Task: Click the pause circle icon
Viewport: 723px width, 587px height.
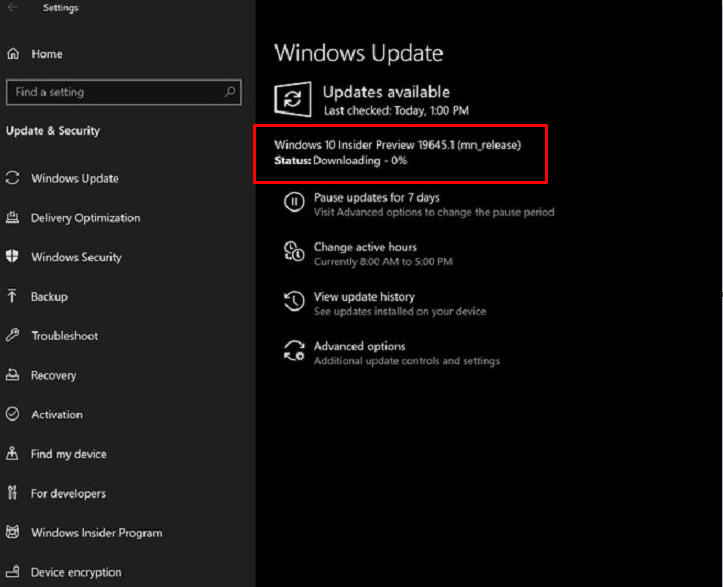Action: click(x=294, y=202)
